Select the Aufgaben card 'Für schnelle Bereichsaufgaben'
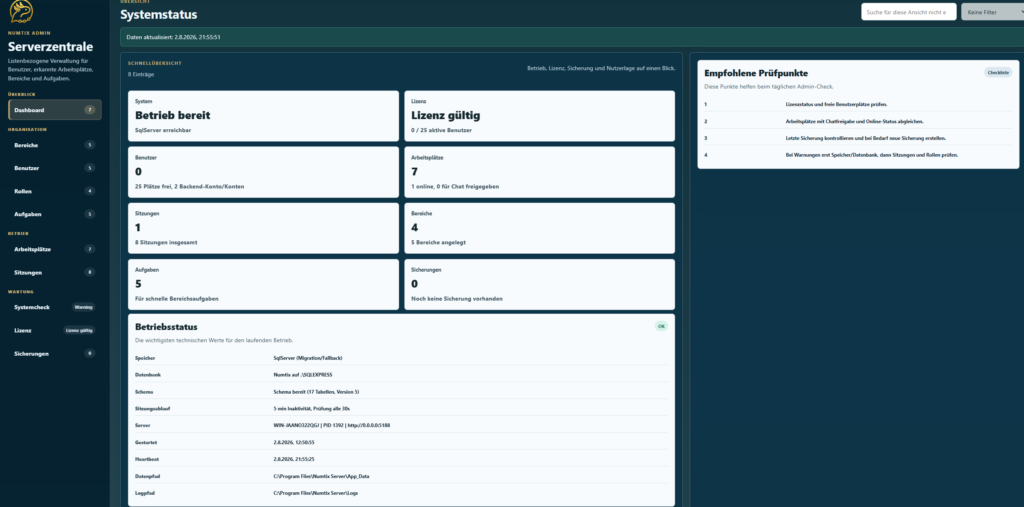1024x507 pixels. click(263, 284)
